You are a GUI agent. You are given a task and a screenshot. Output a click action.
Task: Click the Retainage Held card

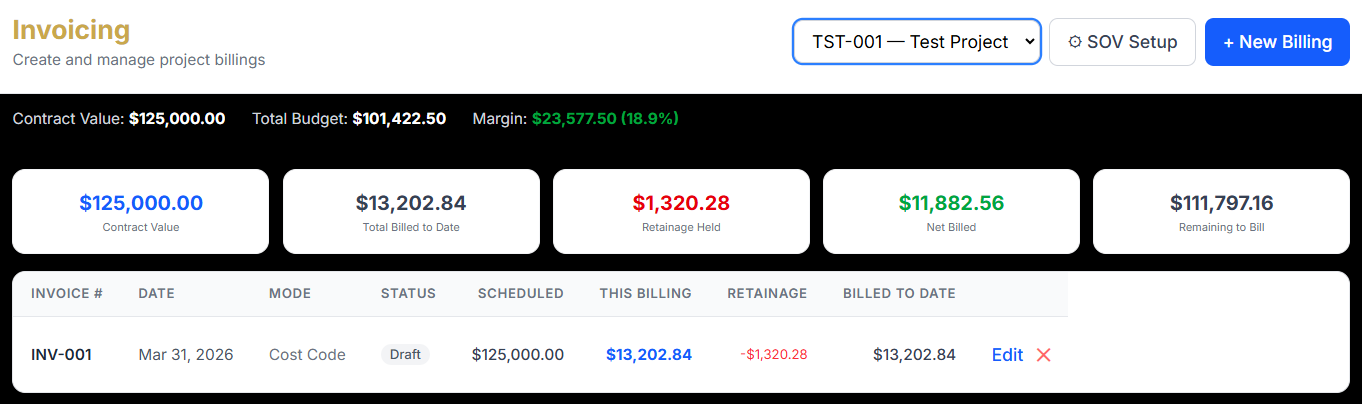[681, 211]
